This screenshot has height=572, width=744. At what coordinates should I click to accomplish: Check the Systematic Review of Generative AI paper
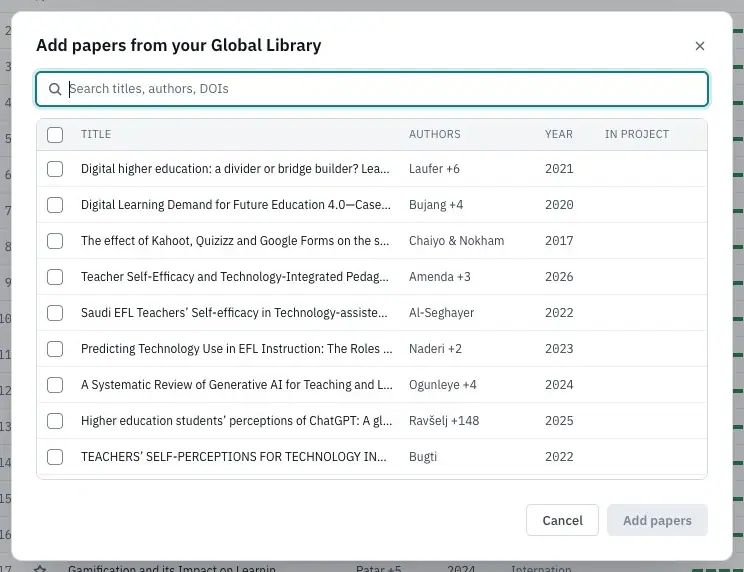coord(55,385)
